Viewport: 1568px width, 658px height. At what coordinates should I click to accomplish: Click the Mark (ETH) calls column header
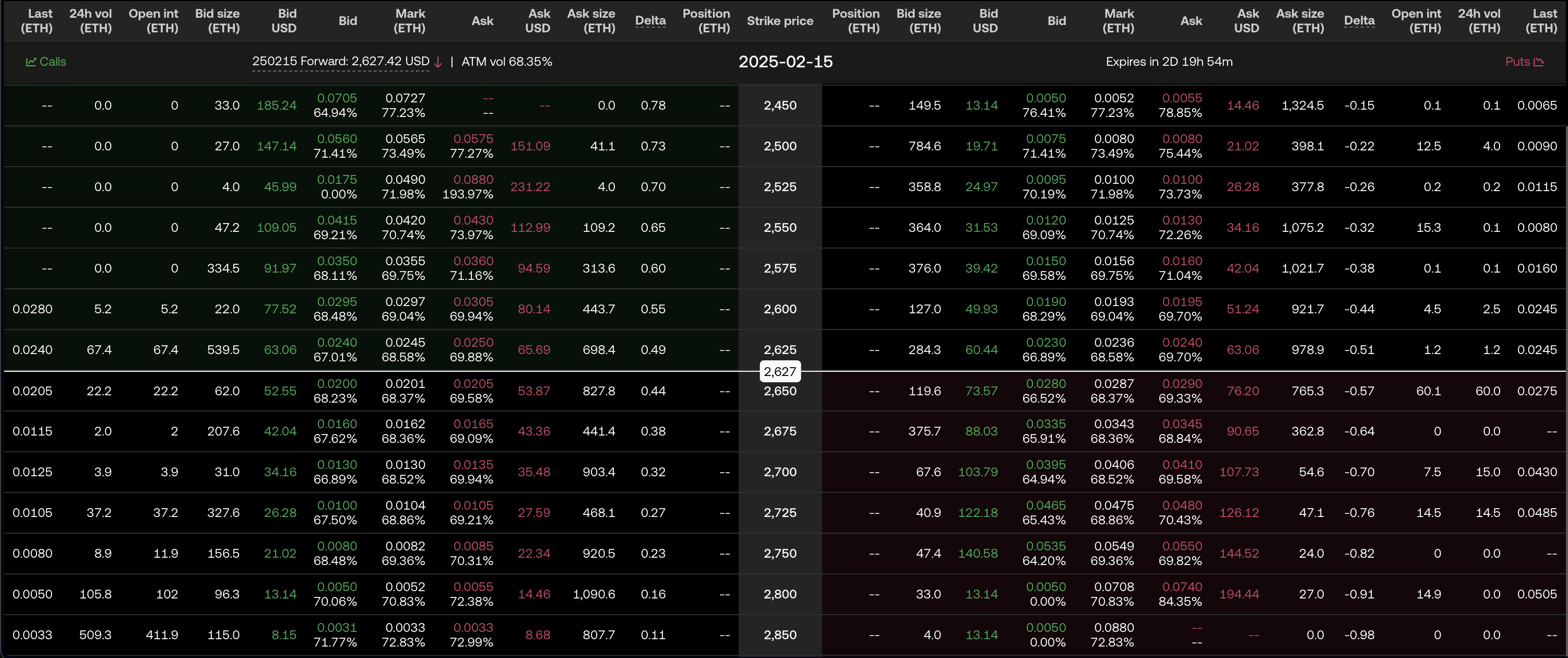click(410, 21)
